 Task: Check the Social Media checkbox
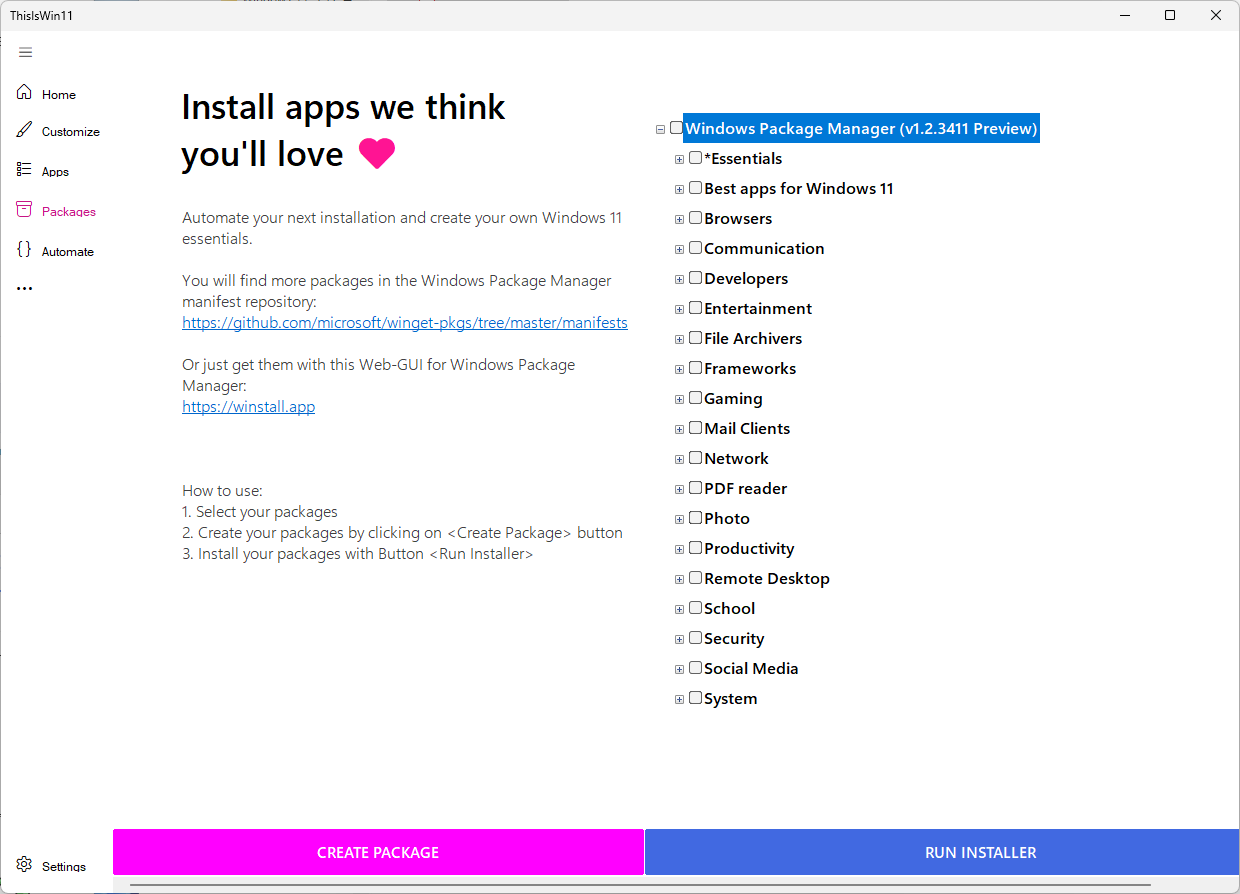696,668
